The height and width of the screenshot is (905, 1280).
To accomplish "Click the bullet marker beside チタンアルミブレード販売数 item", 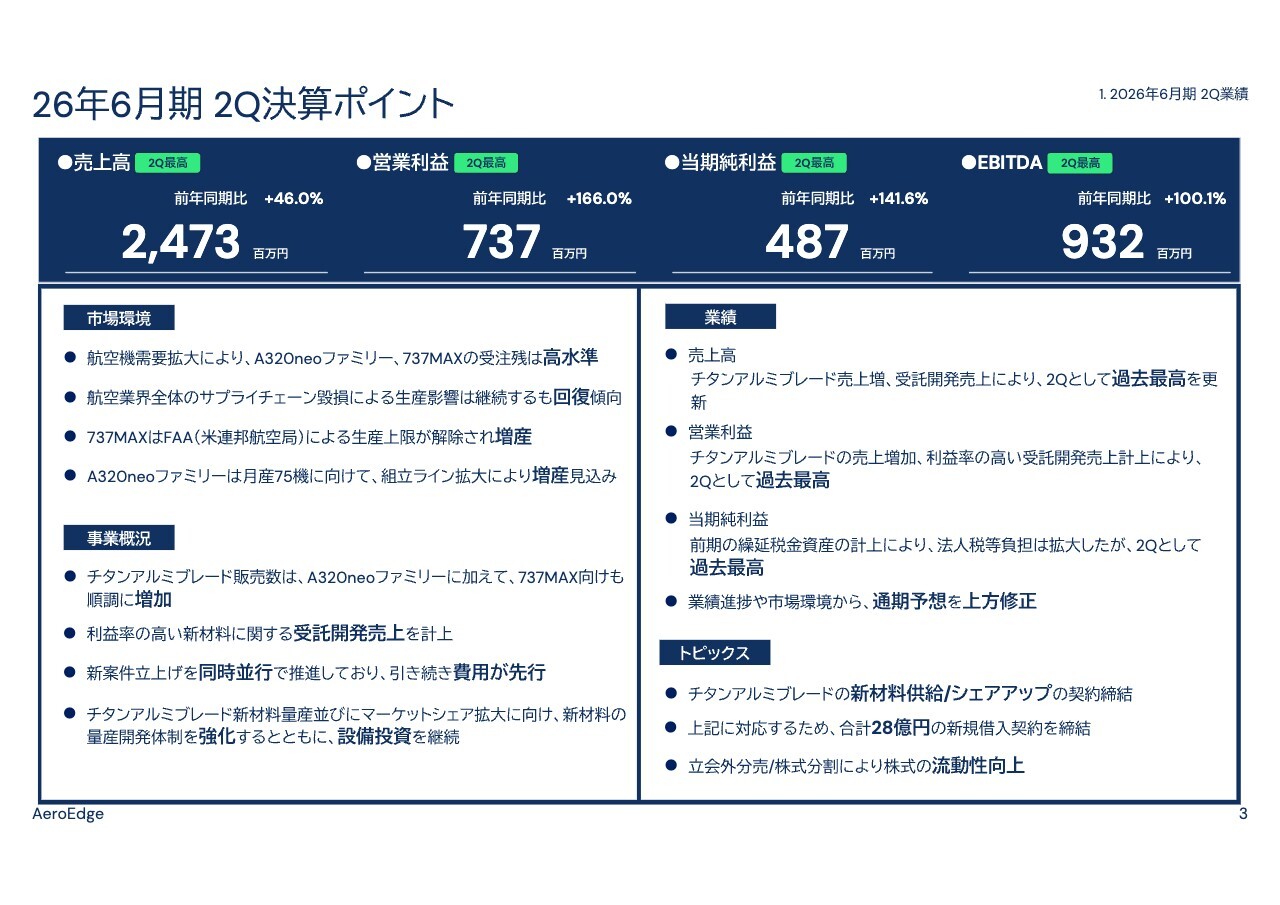I will (69, 574).
